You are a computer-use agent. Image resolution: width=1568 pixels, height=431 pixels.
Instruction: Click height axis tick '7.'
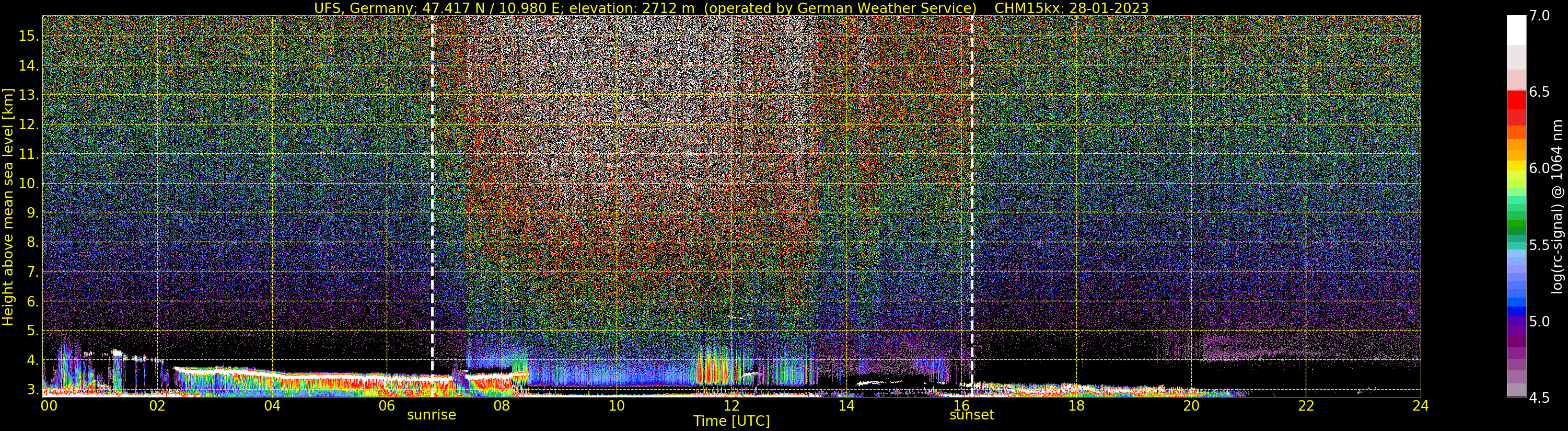tap(32, 272)
